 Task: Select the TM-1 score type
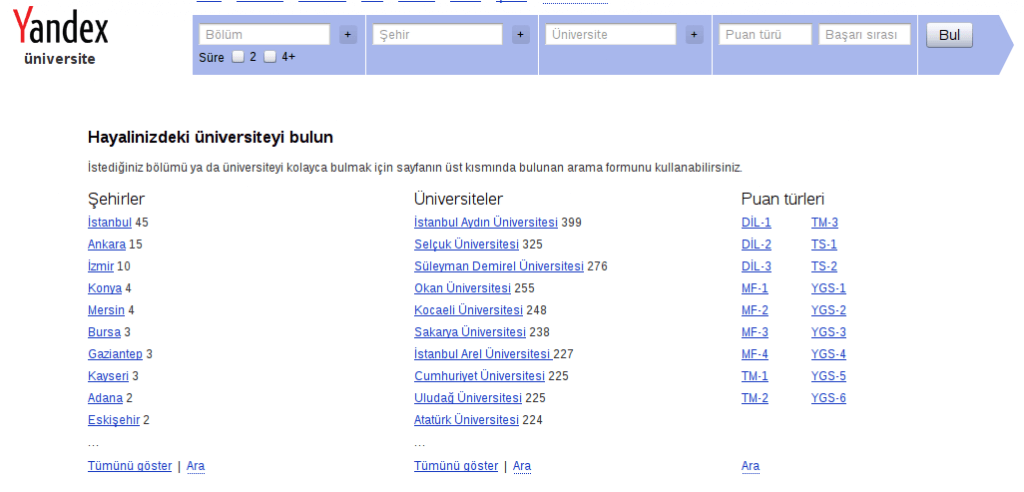pyautogui.click(x=755, y=376)
